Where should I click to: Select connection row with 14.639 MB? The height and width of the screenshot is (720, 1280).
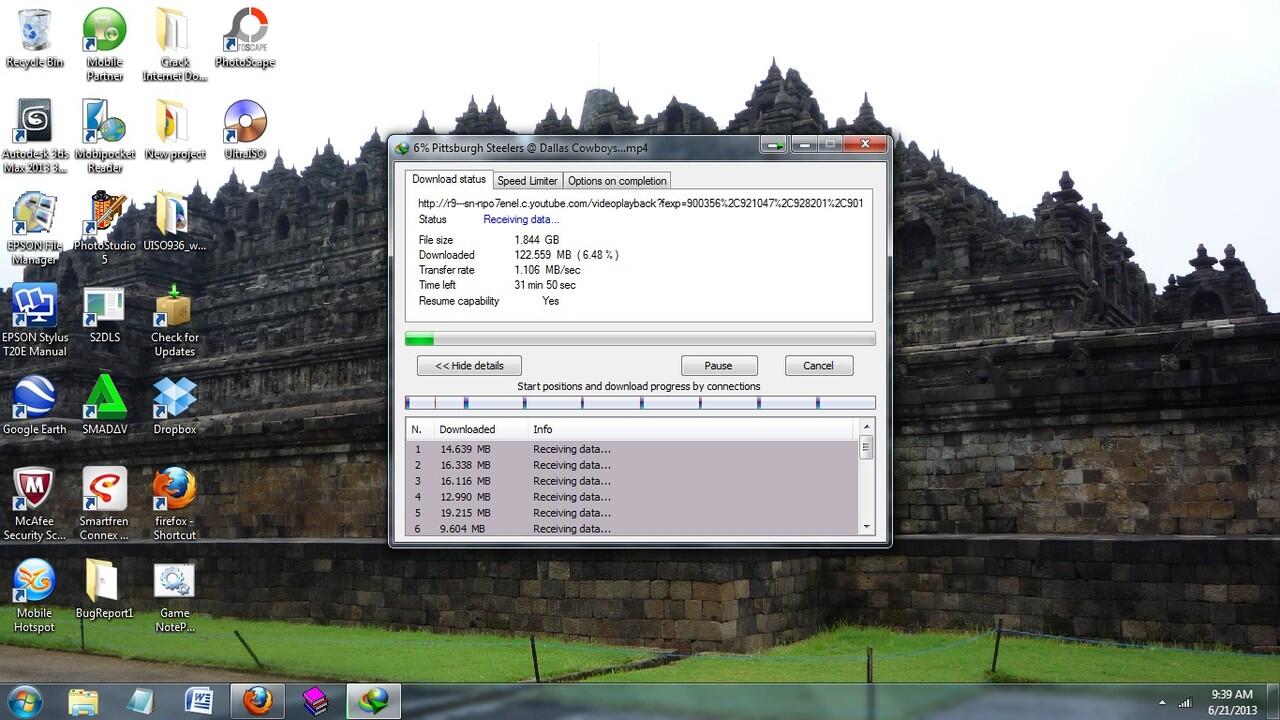[632, 450]
